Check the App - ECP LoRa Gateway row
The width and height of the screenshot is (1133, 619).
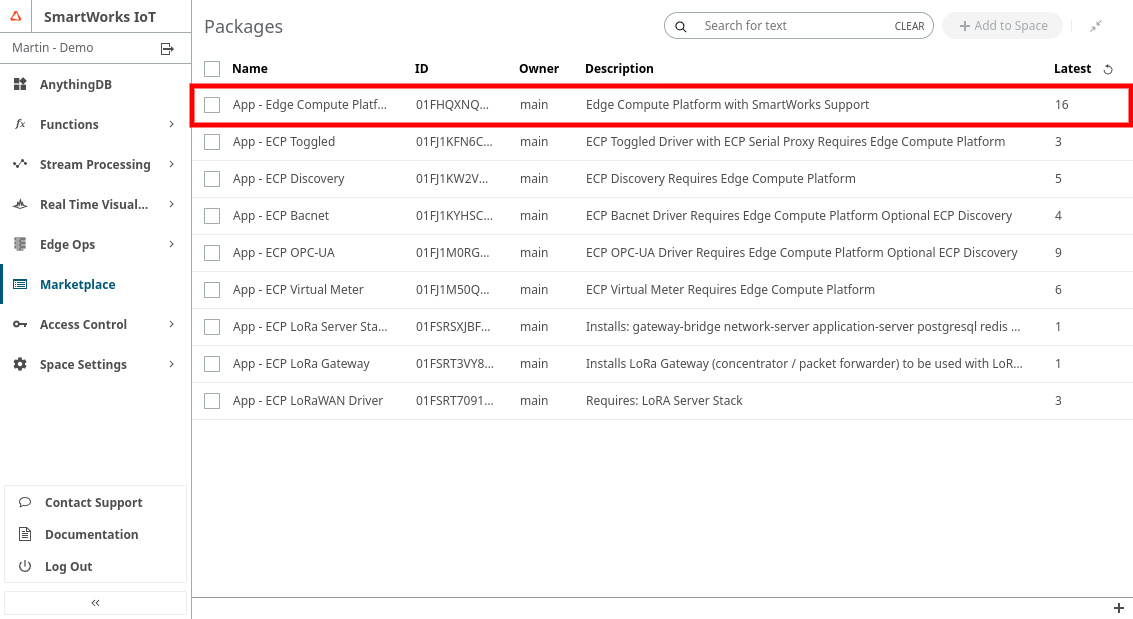[212, 364]
